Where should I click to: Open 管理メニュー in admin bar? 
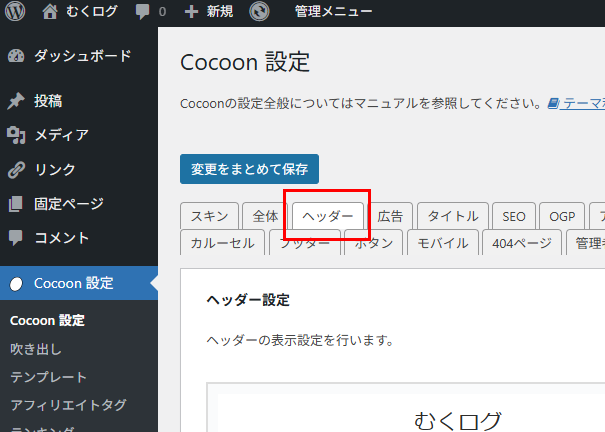point(333,12)
